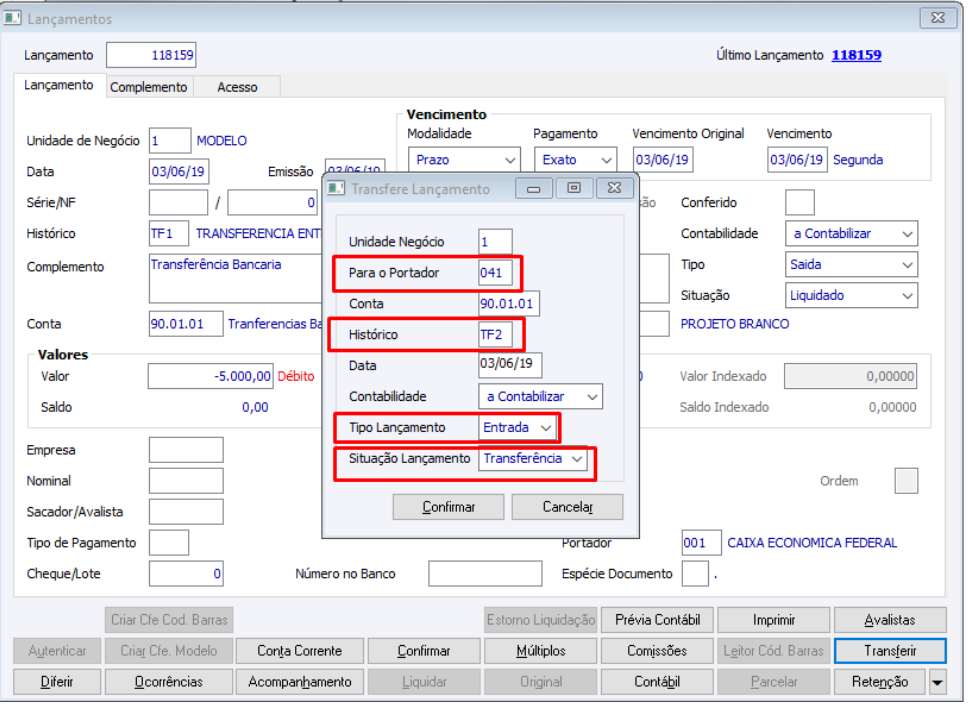Image resolution: width=968 pixels, height=704 pixels.
Task: Open the Situação dropdown showing Liquidado
Action: (851, 295)
